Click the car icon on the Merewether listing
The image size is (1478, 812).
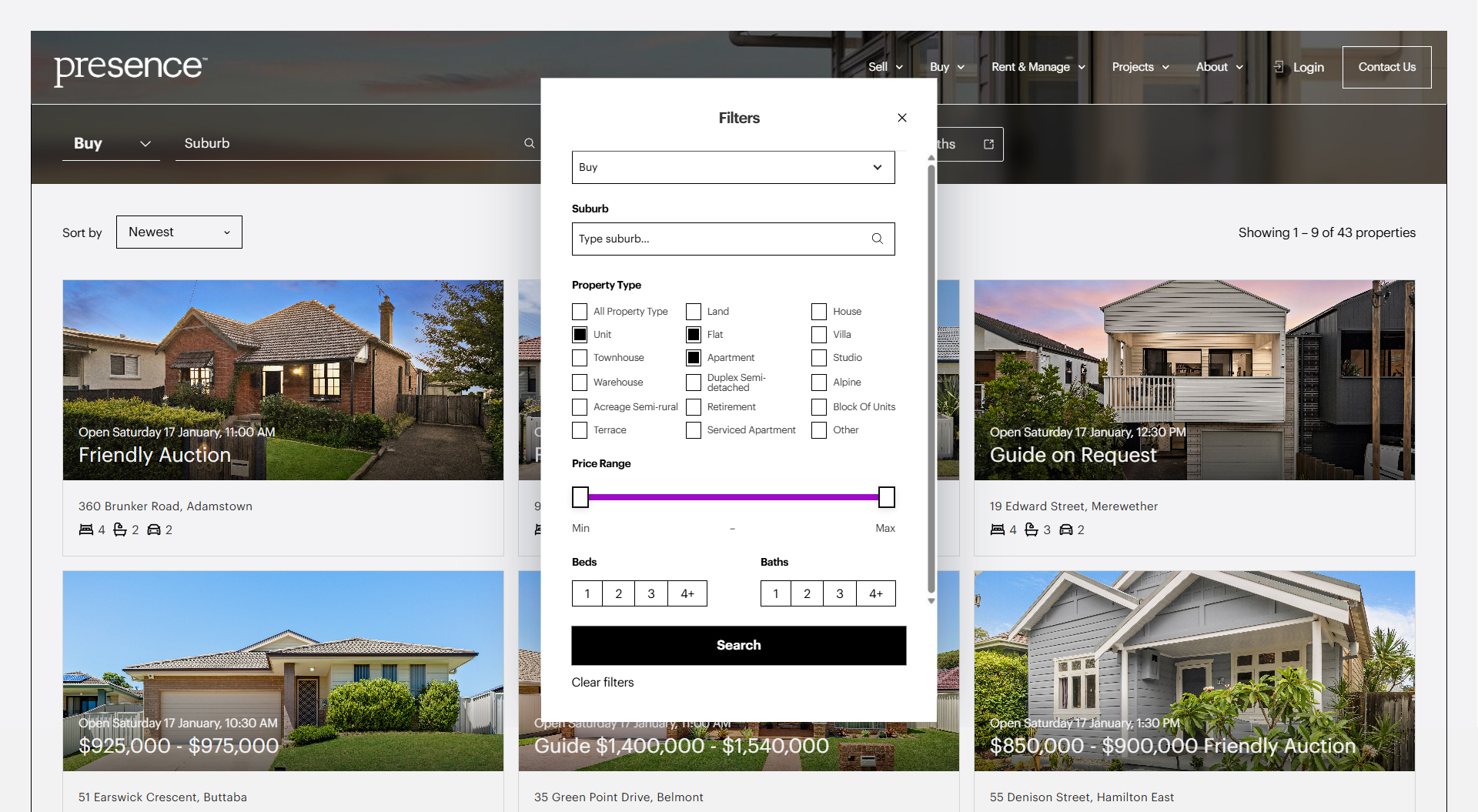1066,530
